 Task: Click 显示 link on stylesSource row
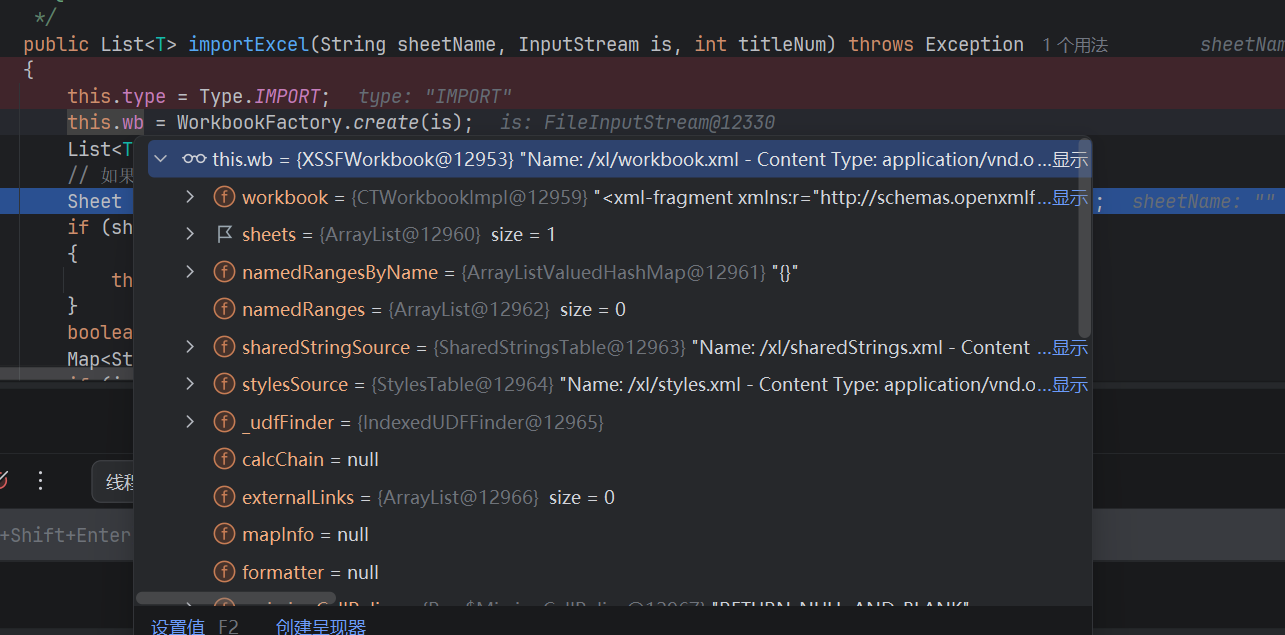[1070, 384]
